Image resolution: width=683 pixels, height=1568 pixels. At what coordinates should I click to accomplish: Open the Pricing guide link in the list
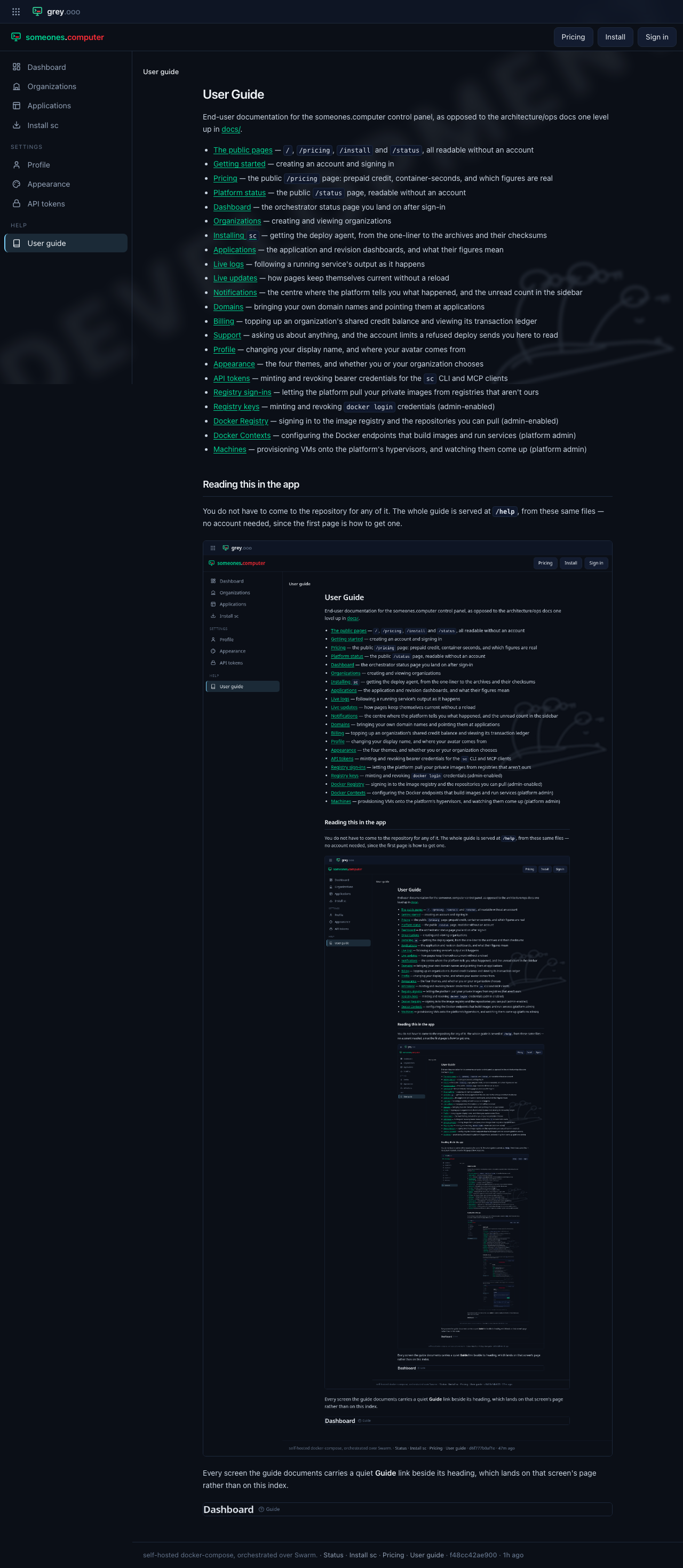pos(225,178)
